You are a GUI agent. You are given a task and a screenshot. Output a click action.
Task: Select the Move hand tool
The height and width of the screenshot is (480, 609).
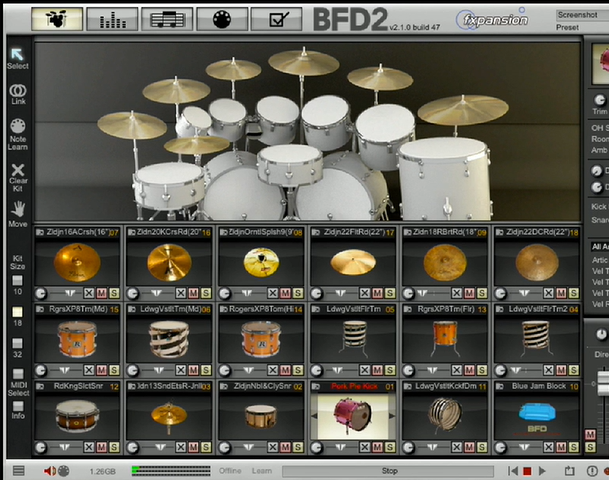[x=17, y=212]
